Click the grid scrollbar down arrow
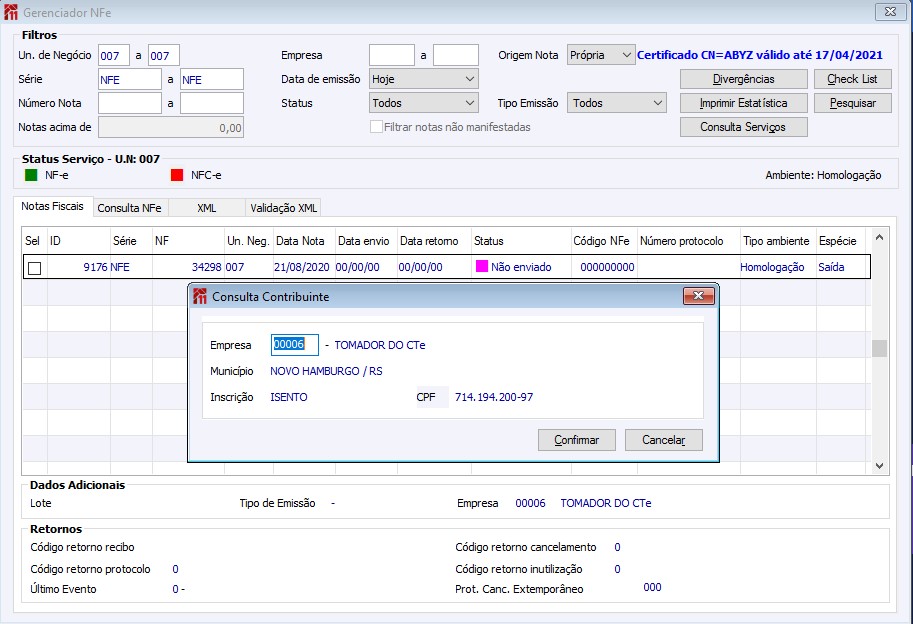 pos(879,466)
